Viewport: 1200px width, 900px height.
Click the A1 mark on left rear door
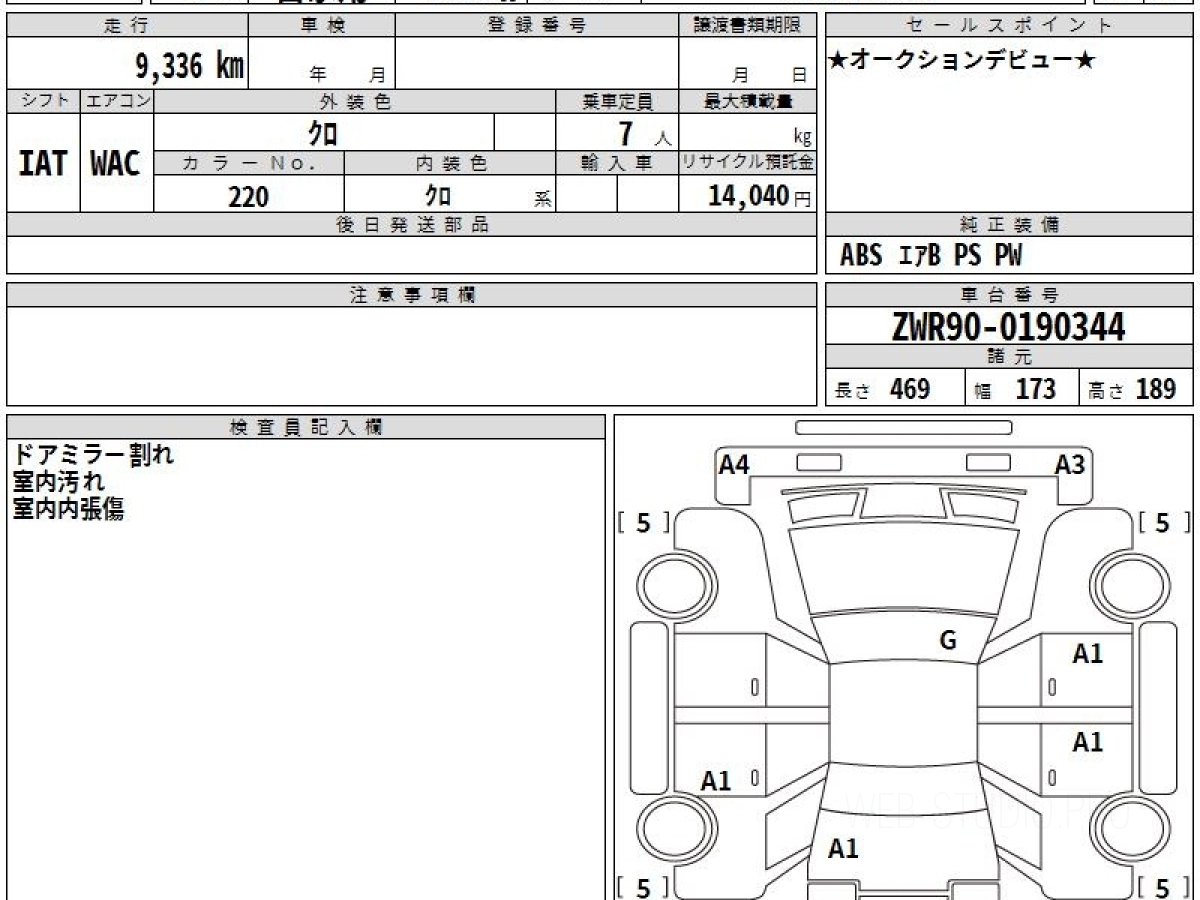tap(716, 781)
